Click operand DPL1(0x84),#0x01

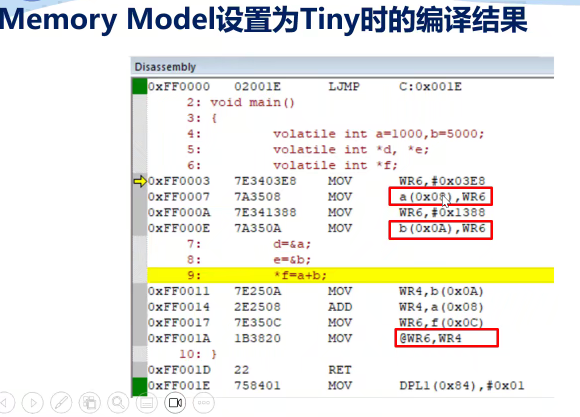click(x=462, y=386)
